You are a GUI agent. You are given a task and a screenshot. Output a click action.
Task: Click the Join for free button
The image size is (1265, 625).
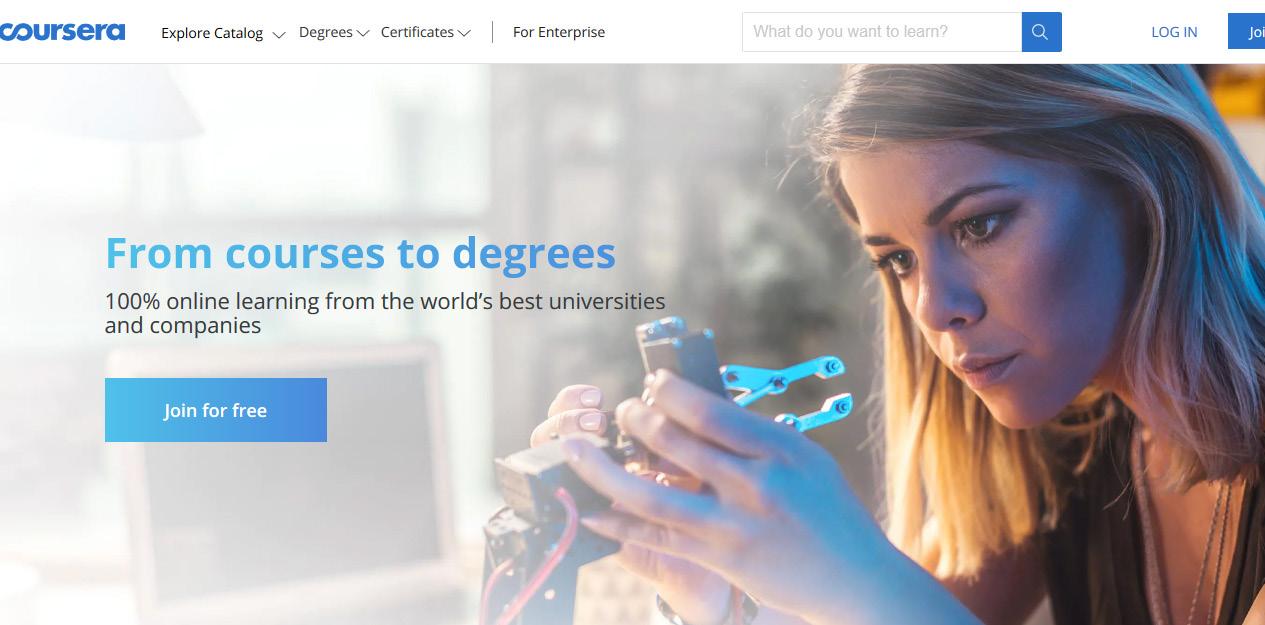(x=216, y=410)
